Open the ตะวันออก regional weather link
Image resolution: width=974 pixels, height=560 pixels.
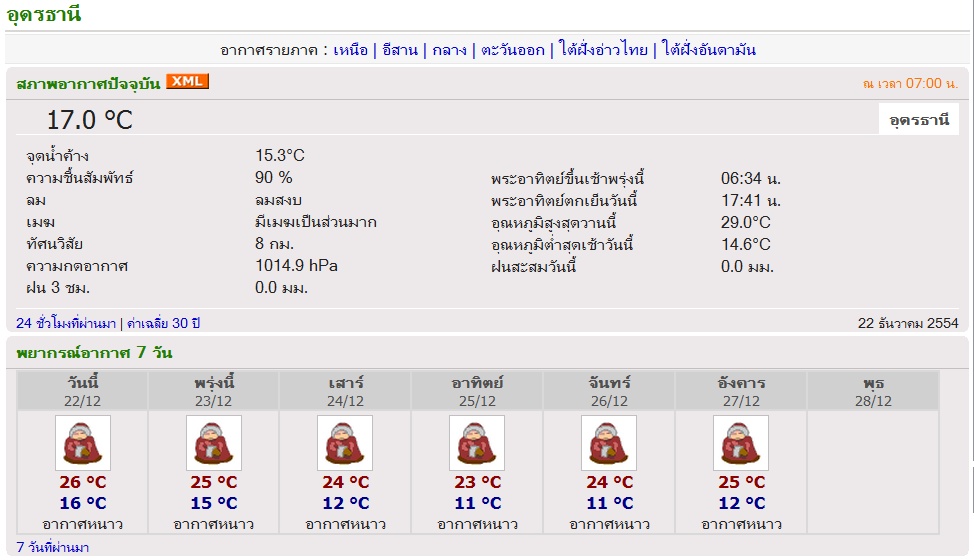tap(512, 50)
